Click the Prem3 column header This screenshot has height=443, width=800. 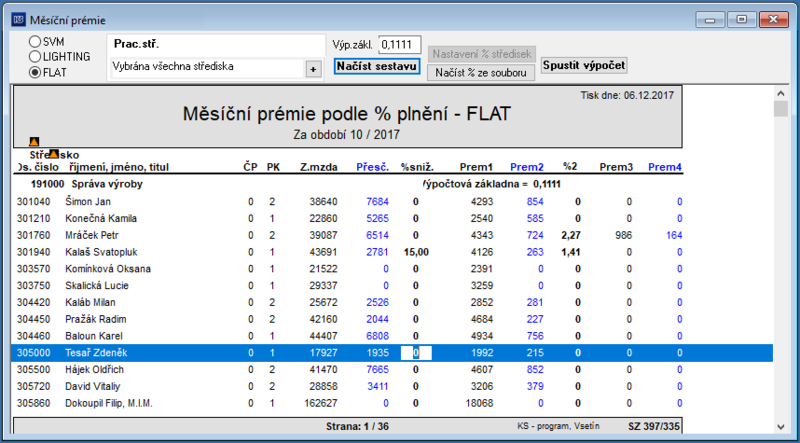(x=616, y=167)
